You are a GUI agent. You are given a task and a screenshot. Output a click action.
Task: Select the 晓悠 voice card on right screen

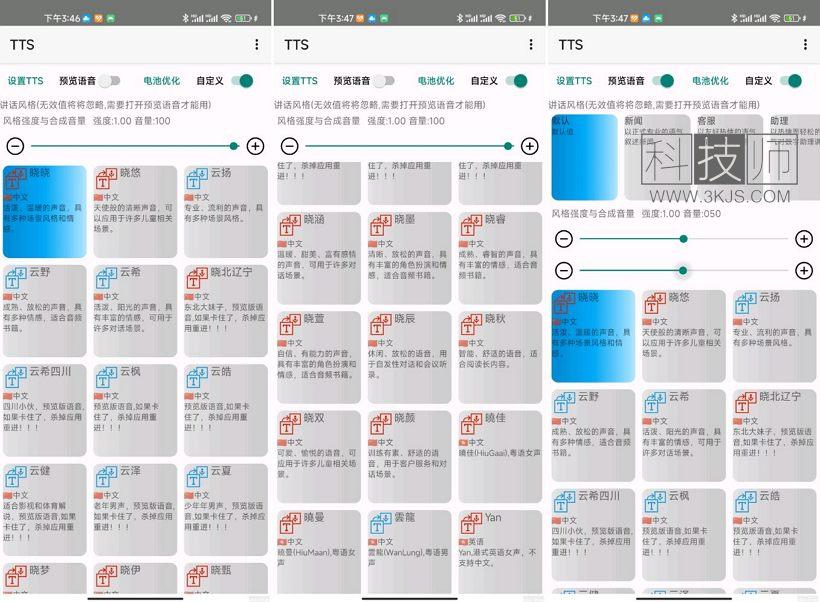click(684, 336)
